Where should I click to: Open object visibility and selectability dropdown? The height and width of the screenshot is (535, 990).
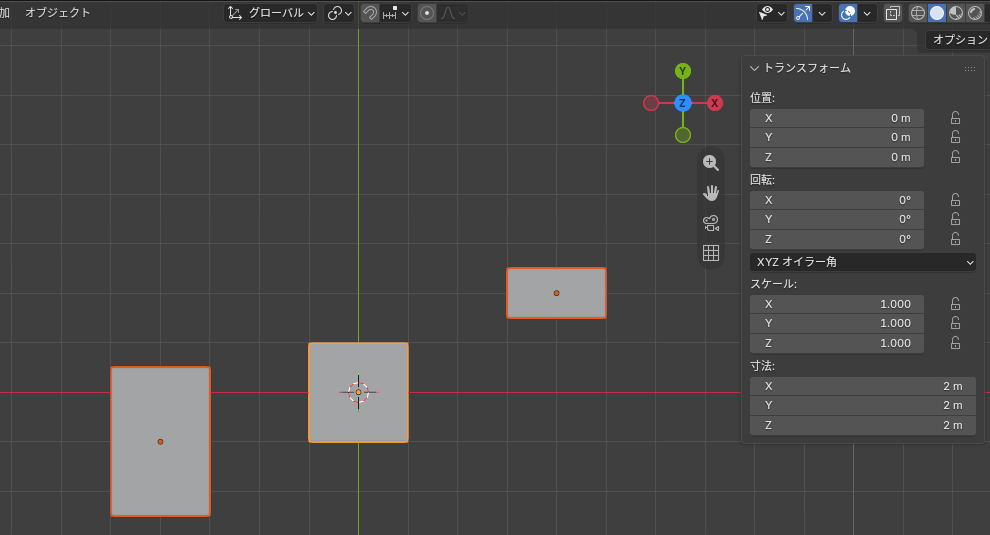(772, 13)
